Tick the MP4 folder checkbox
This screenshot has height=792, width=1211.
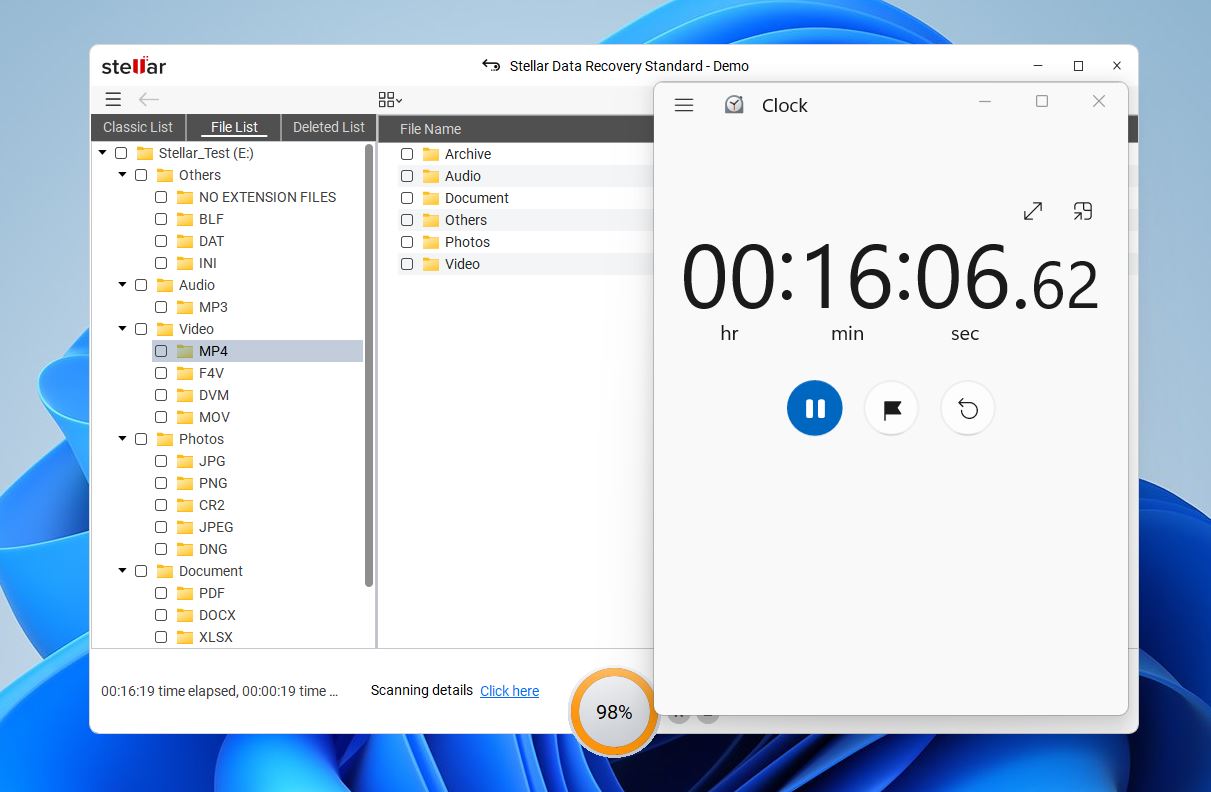pos(161,351)
